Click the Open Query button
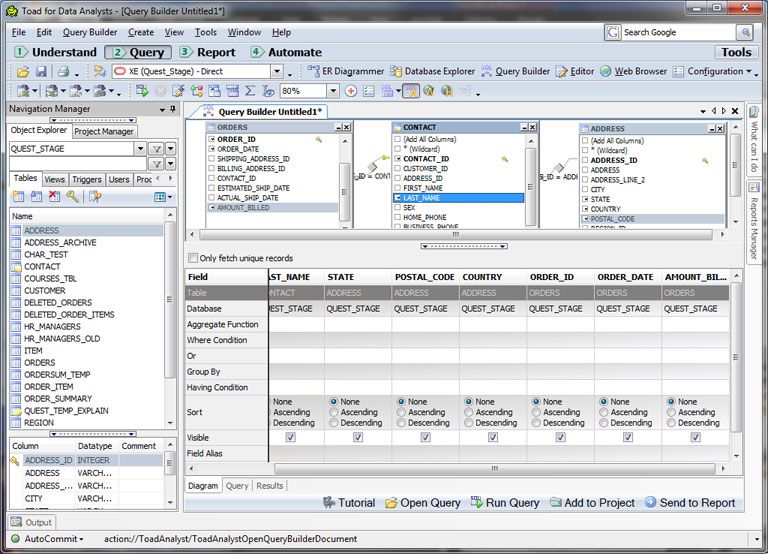 click(422, 503)
